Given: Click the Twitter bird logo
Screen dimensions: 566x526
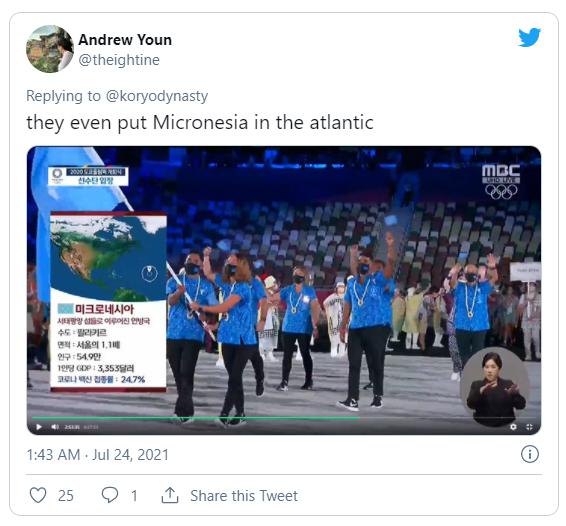Looking at the screenshot, I should click(x=529, y=37).
